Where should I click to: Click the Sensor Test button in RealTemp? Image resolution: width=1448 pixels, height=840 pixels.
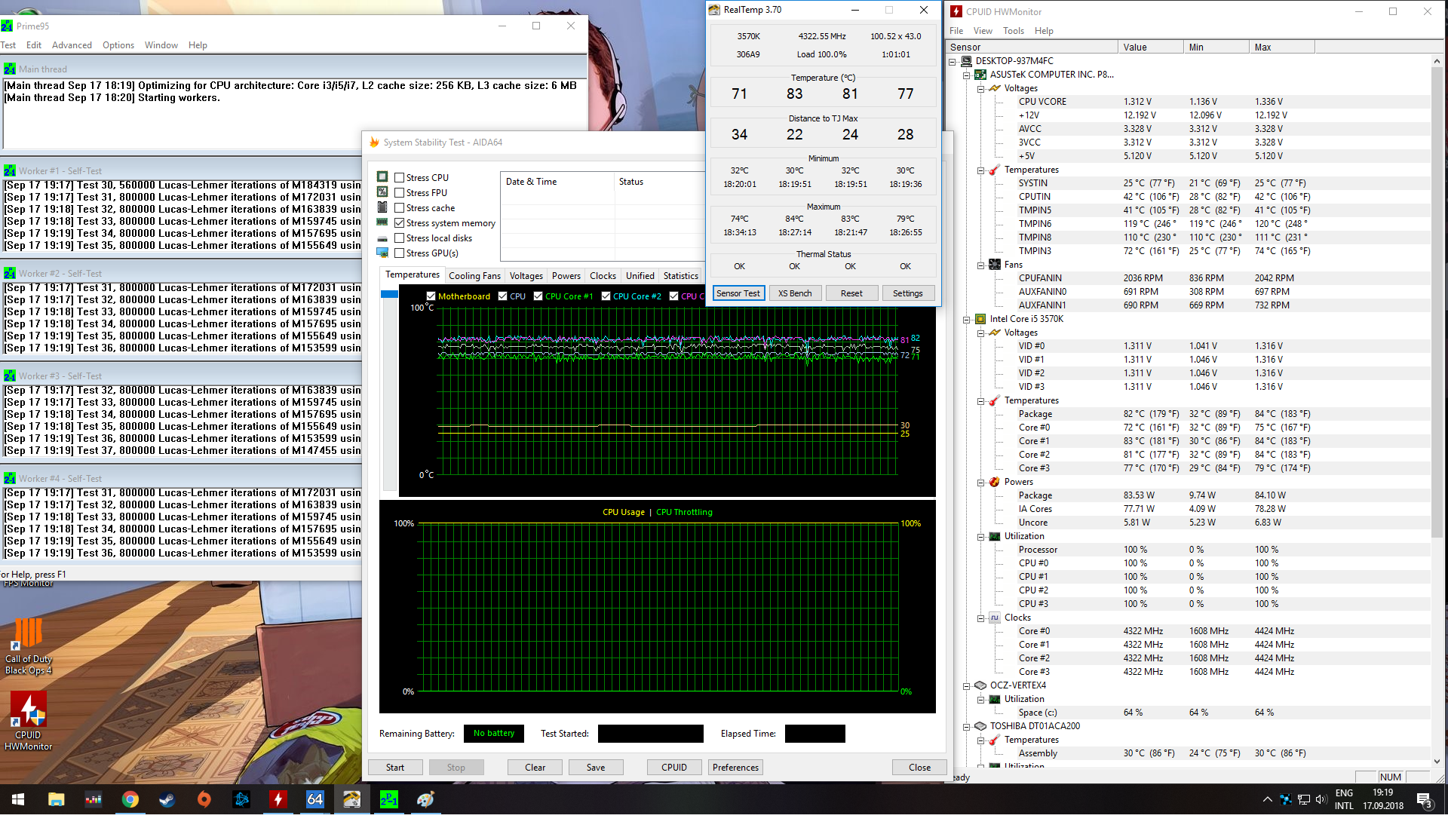(x=738, y=293)
